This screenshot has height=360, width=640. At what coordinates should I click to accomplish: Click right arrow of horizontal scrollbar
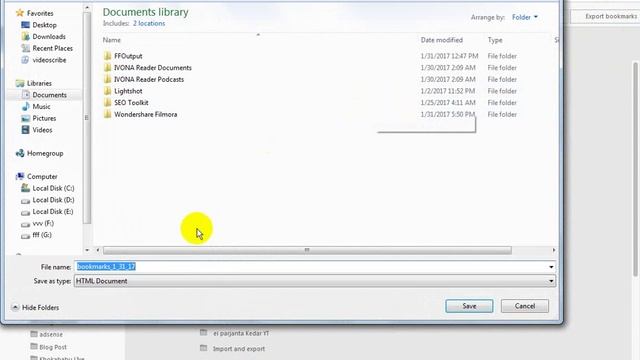554,250
